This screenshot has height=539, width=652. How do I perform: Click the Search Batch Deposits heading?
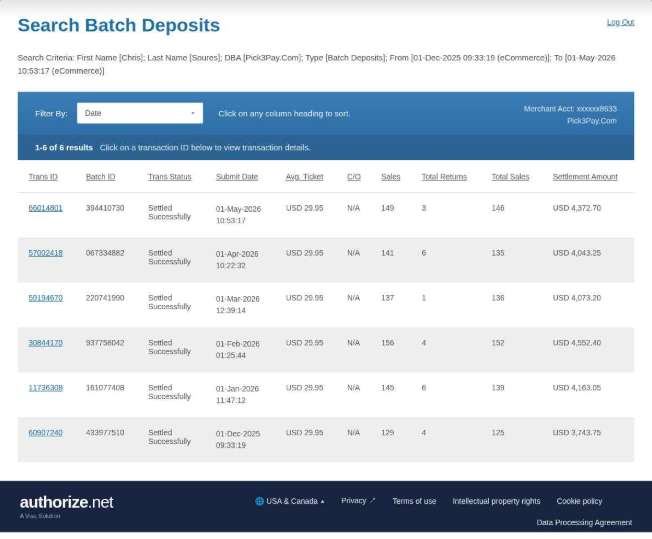119,25
